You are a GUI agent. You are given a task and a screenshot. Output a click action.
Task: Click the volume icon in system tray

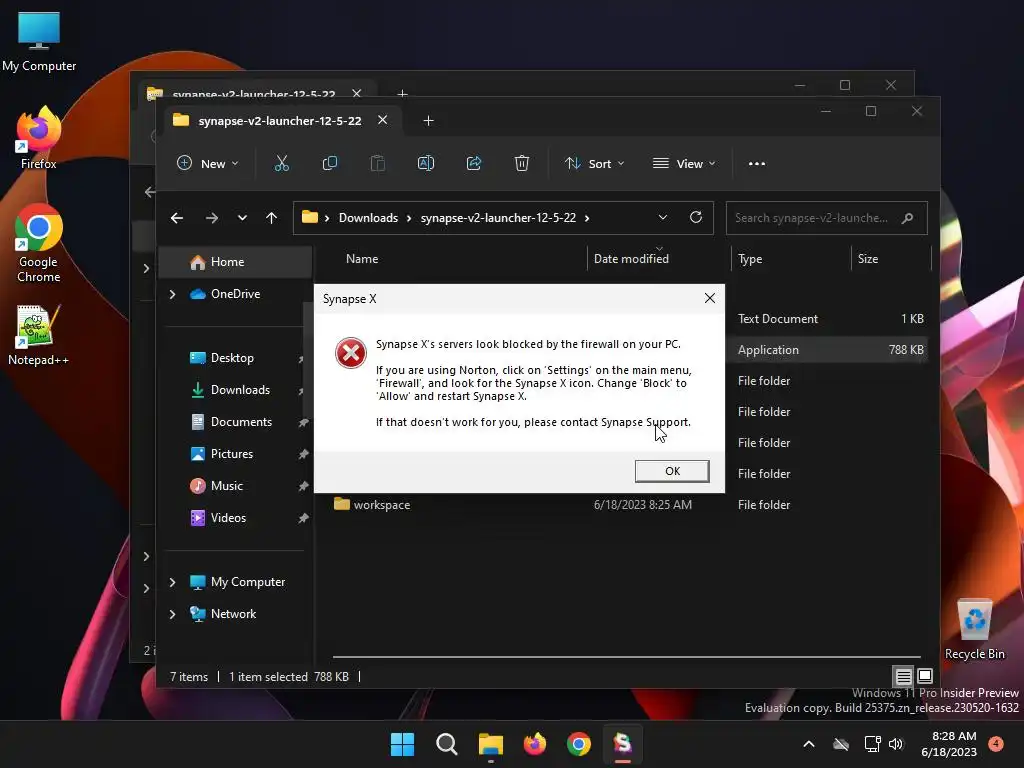(896, 744)
